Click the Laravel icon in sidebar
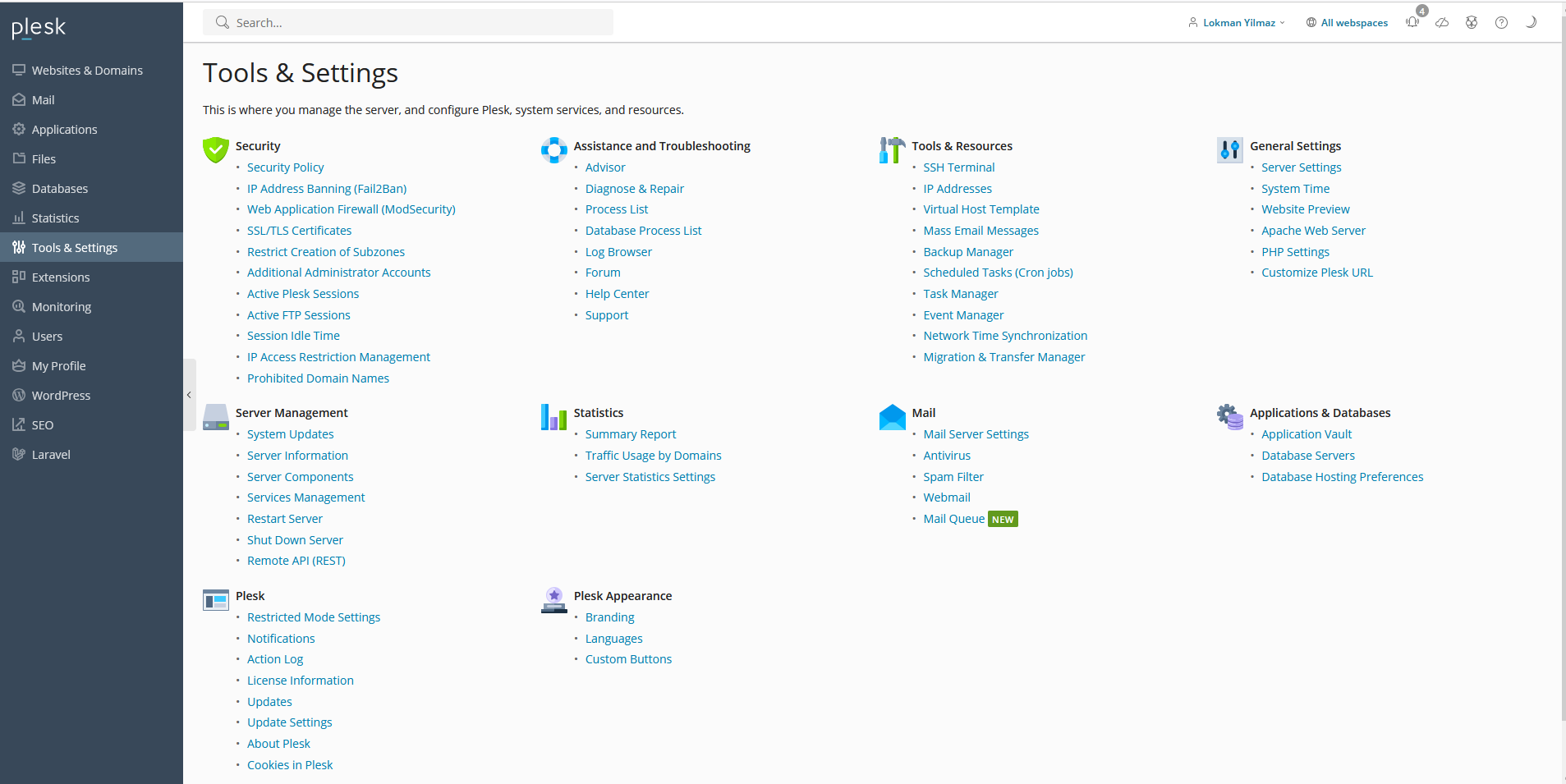This screenshot has width=1566, height=784. (19, 454)
